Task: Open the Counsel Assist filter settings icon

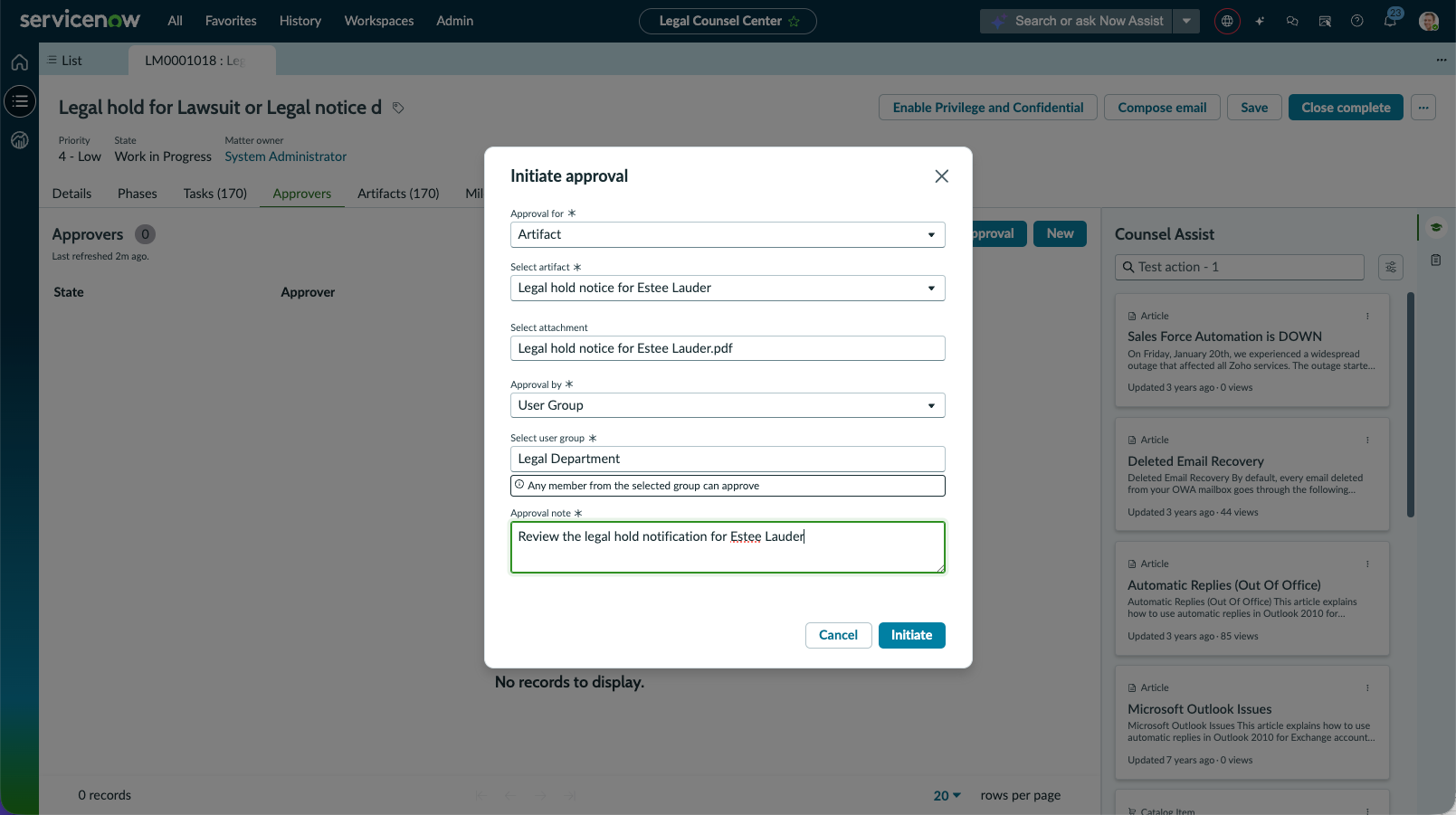Action: [x=1391, y=267]
